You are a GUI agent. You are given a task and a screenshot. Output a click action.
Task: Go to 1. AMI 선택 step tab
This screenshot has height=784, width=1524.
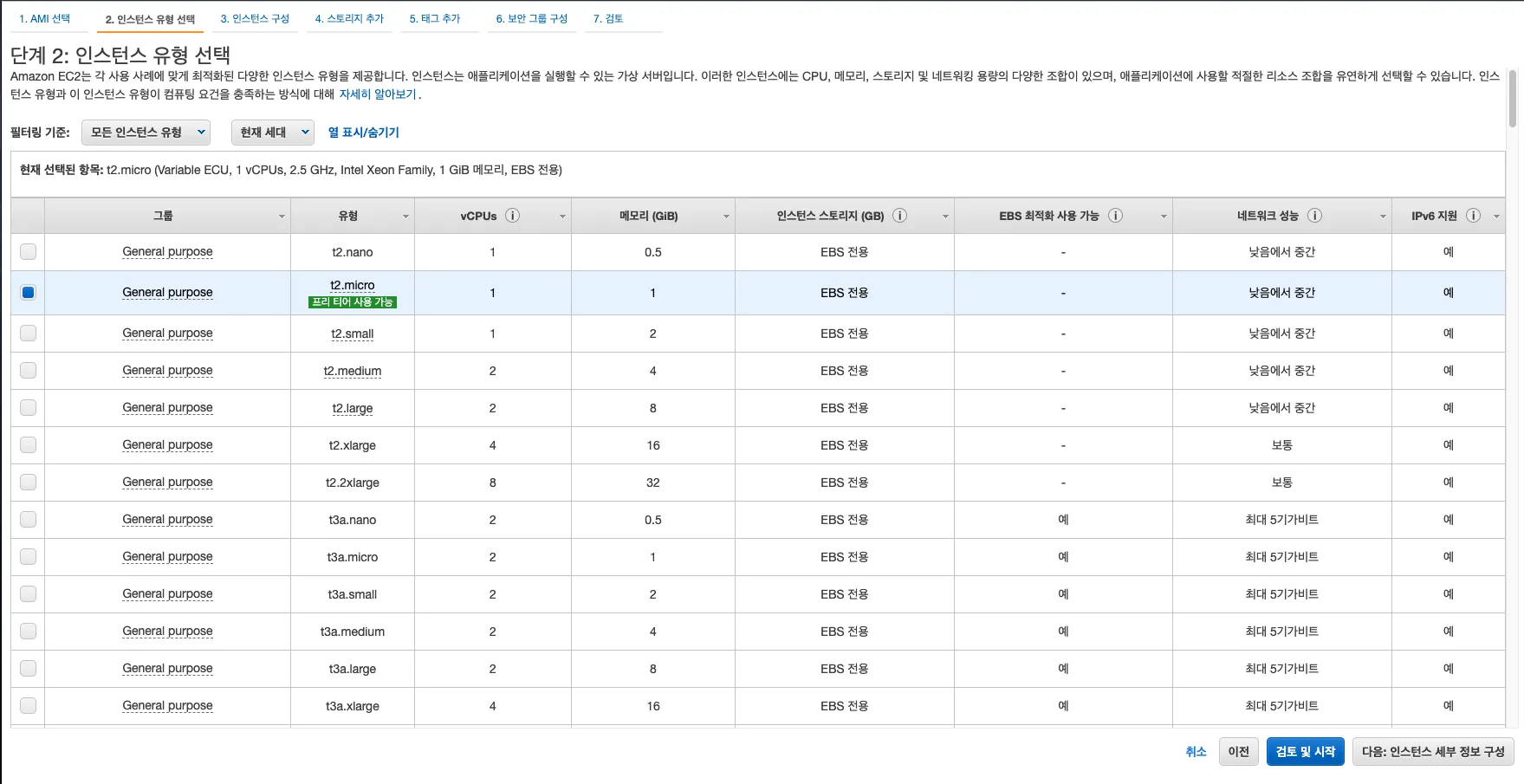click(x=45, y=18)
